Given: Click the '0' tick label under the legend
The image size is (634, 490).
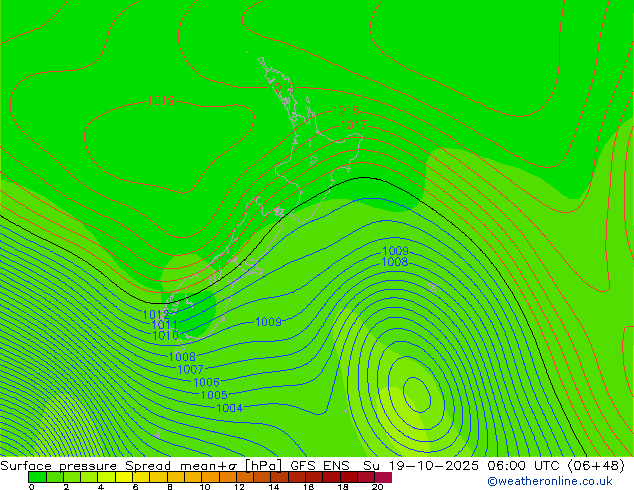Looking at the screenshot, I should pos(31,487).
